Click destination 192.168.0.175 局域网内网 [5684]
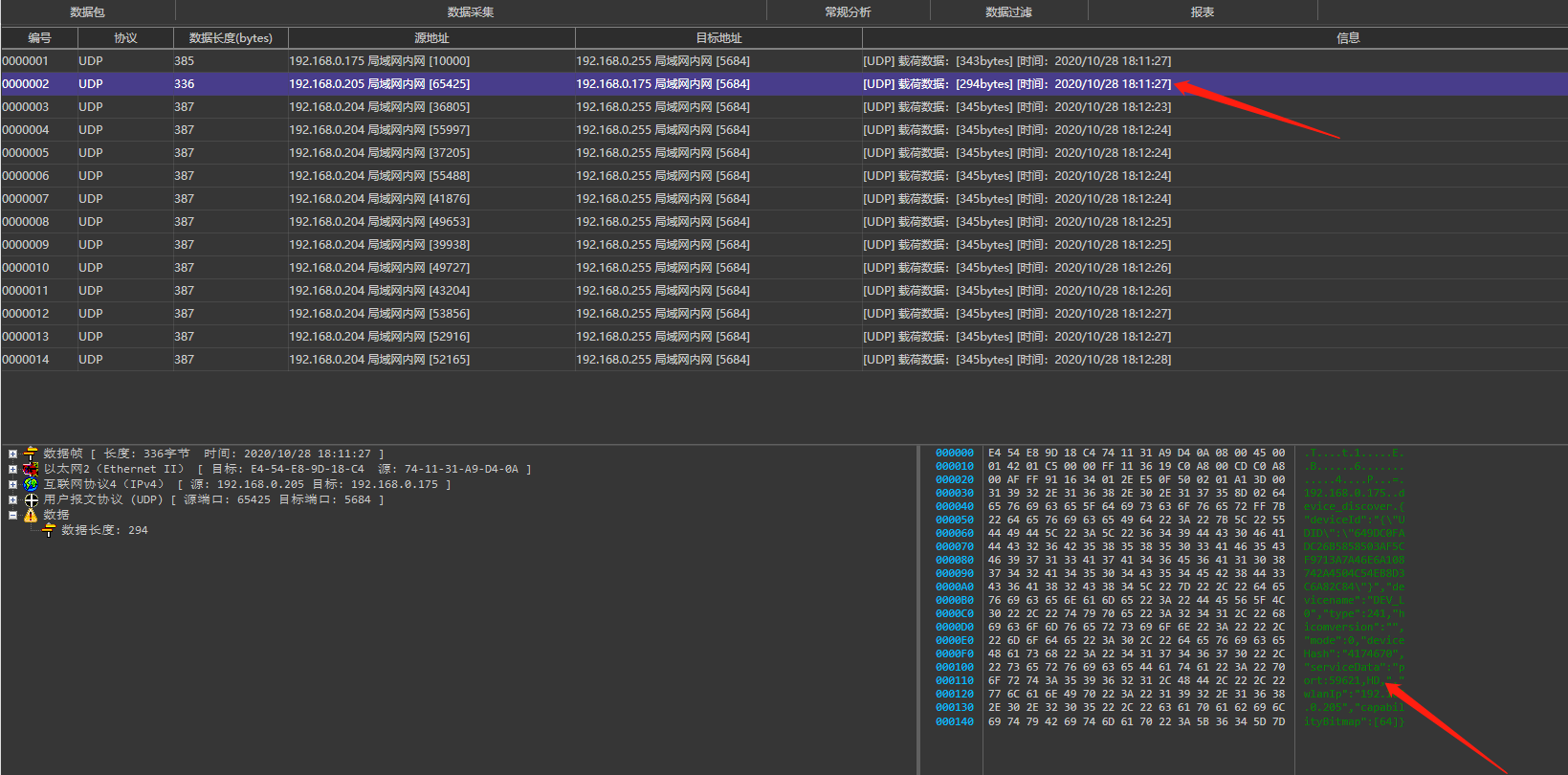1568x775 pixels. [x=663, y=84]
